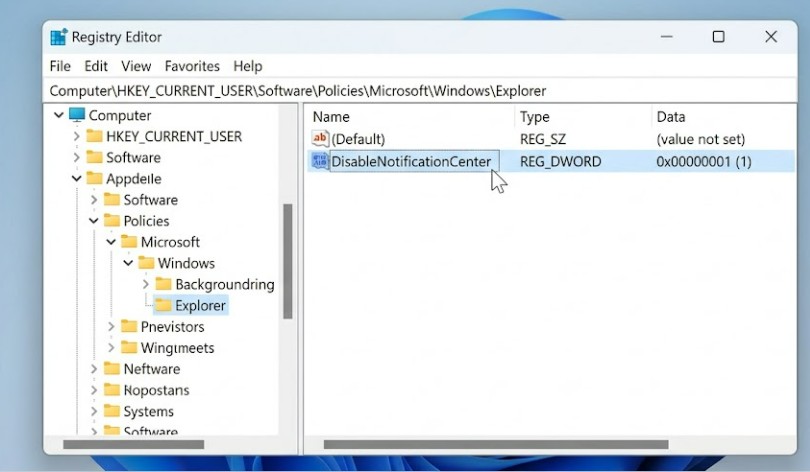Minimize the Registry Editor window

pos(666,37)
